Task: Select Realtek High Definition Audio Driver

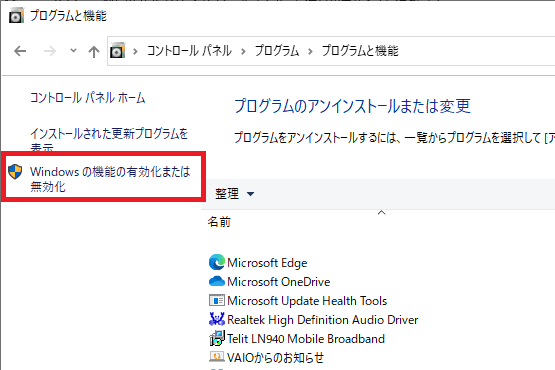Action: (322, 320)
